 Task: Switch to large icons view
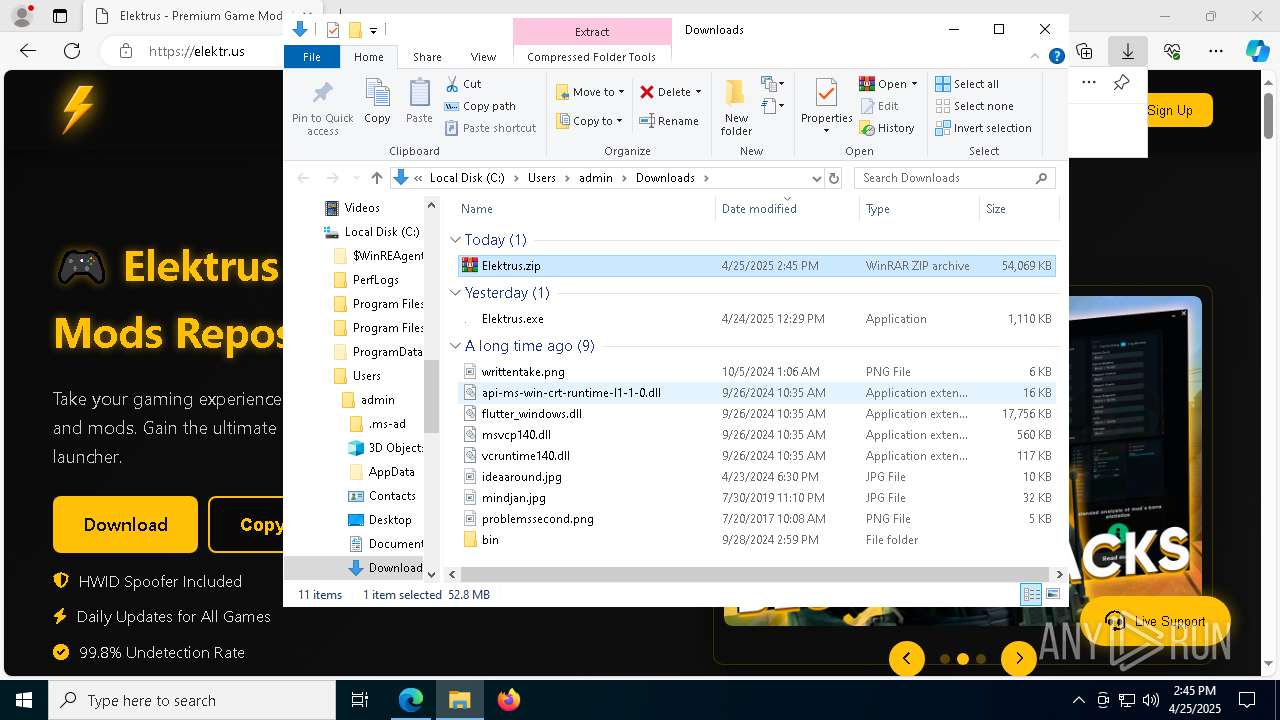1052,594
